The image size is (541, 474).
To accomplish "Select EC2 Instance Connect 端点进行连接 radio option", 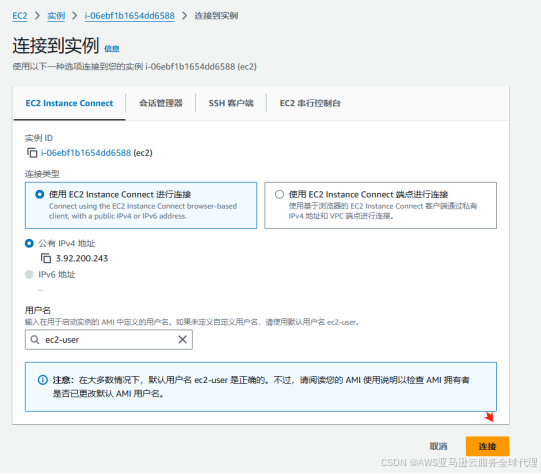I will [279, 194].
